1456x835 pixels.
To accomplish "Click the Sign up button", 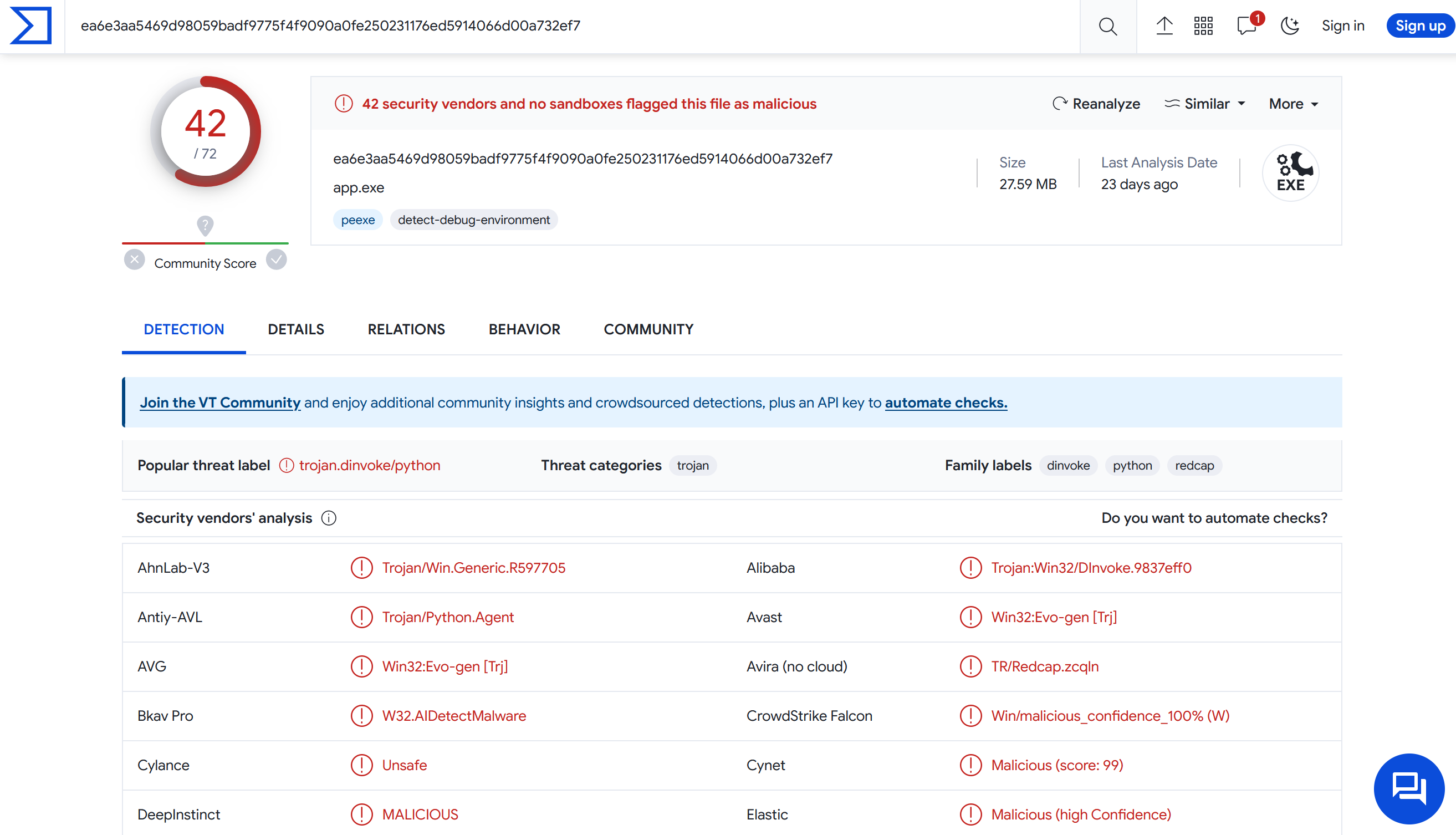I will pos(1420,26).
